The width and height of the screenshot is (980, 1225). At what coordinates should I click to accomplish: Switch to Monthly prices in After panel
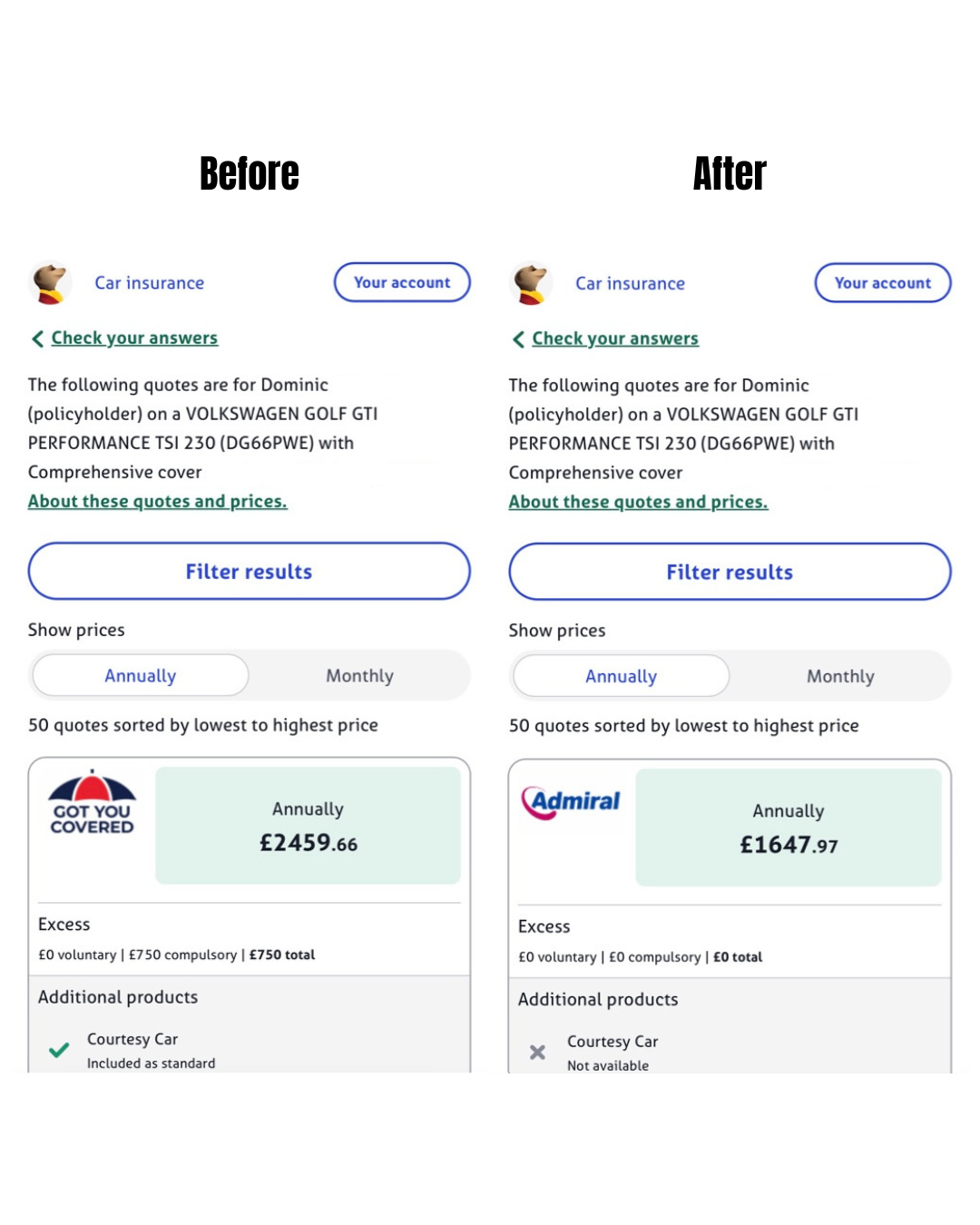(x=840, y=677)
